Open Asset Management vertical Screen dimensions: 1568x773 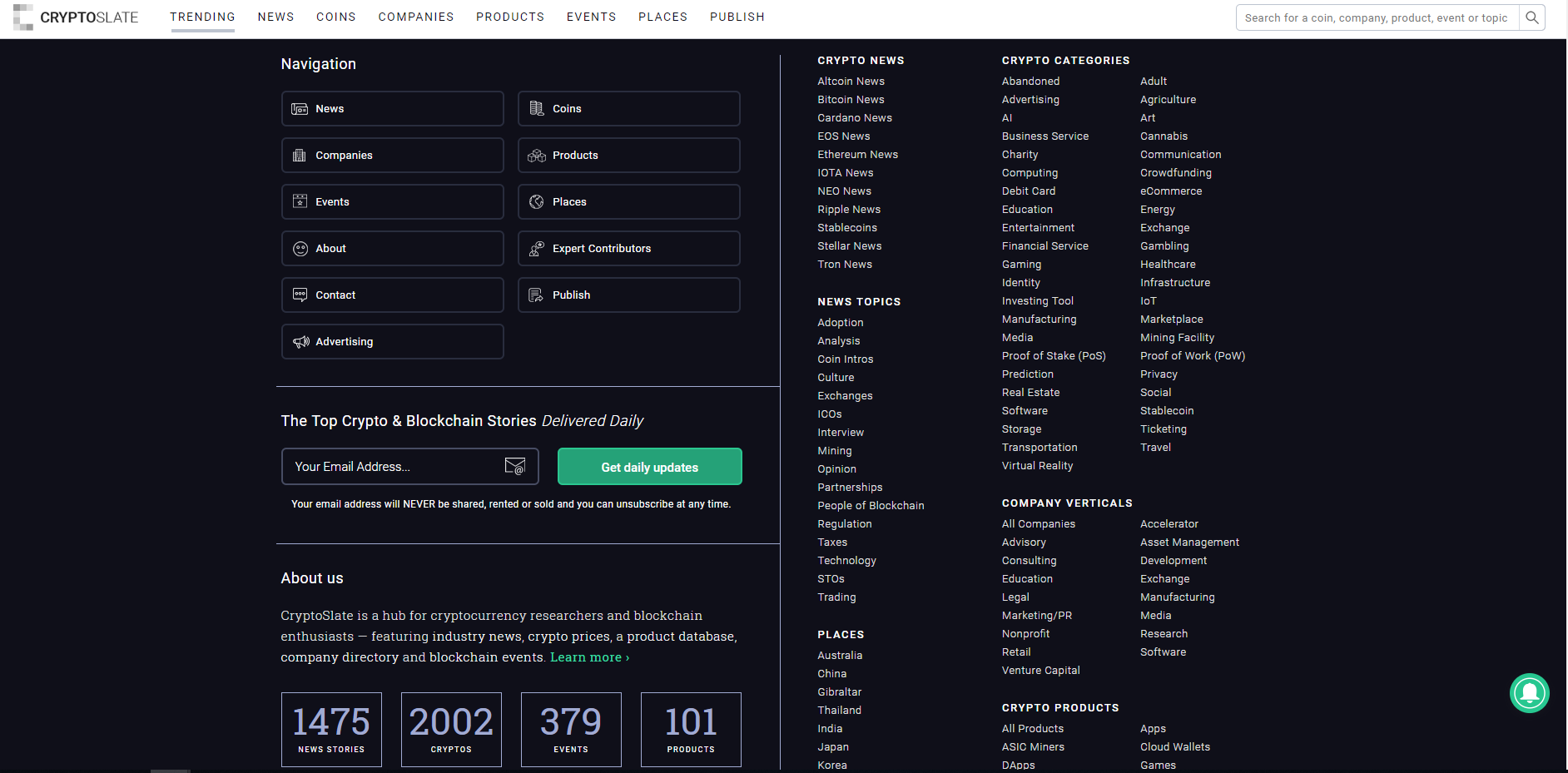[1189, 543]
